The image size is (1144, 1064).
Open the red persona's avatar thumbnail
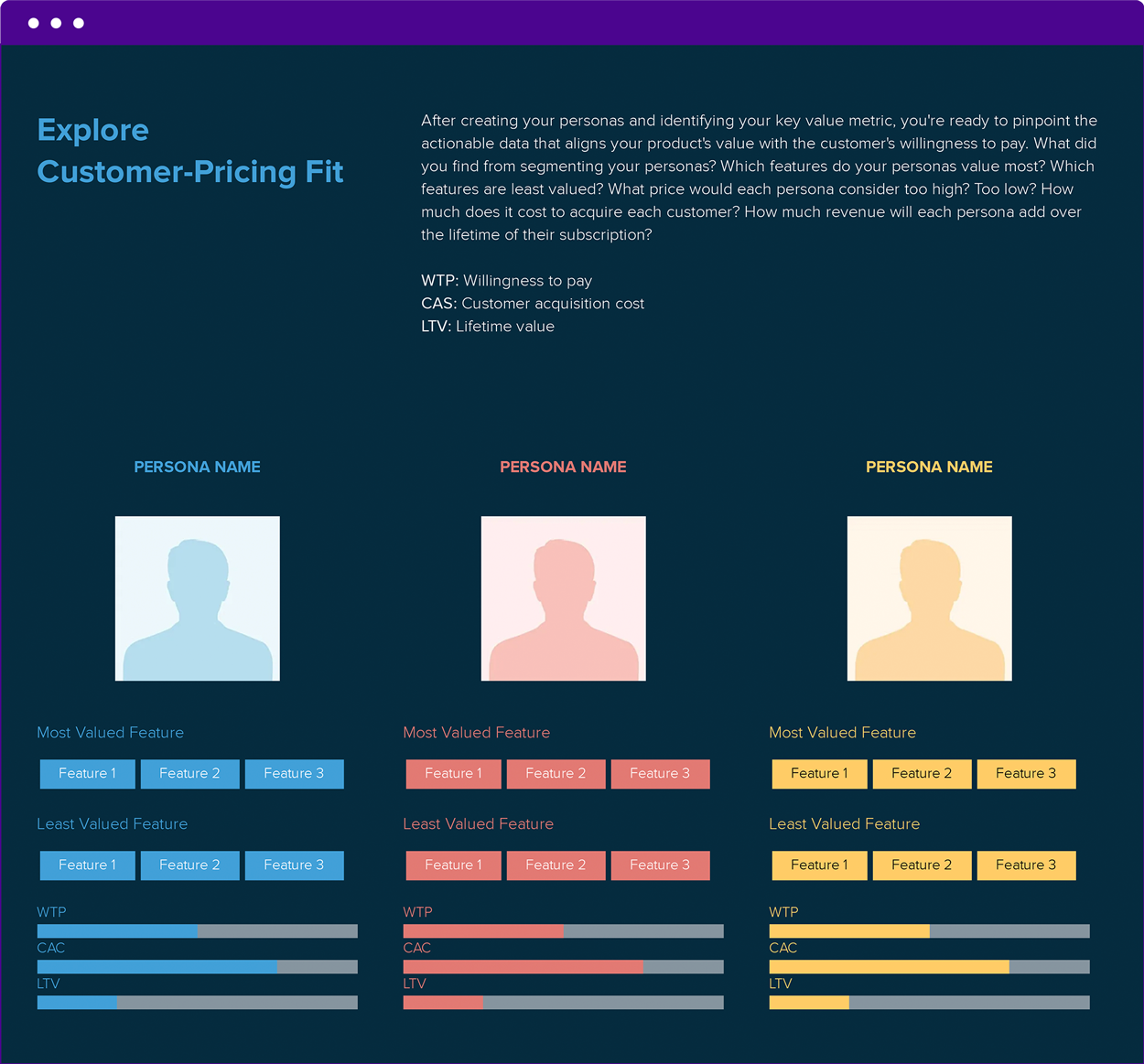coord(563,598)
